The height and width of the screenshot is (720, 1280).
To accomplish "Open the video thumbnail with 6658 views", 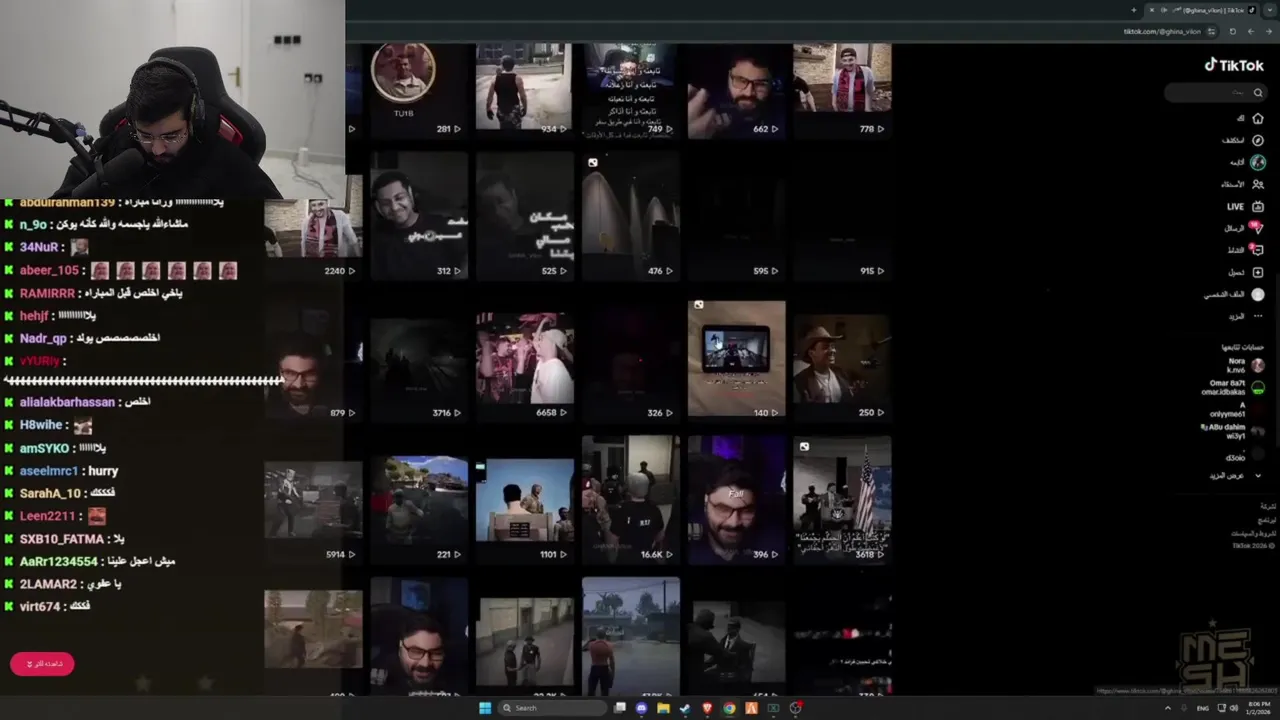I will [525, 360].
